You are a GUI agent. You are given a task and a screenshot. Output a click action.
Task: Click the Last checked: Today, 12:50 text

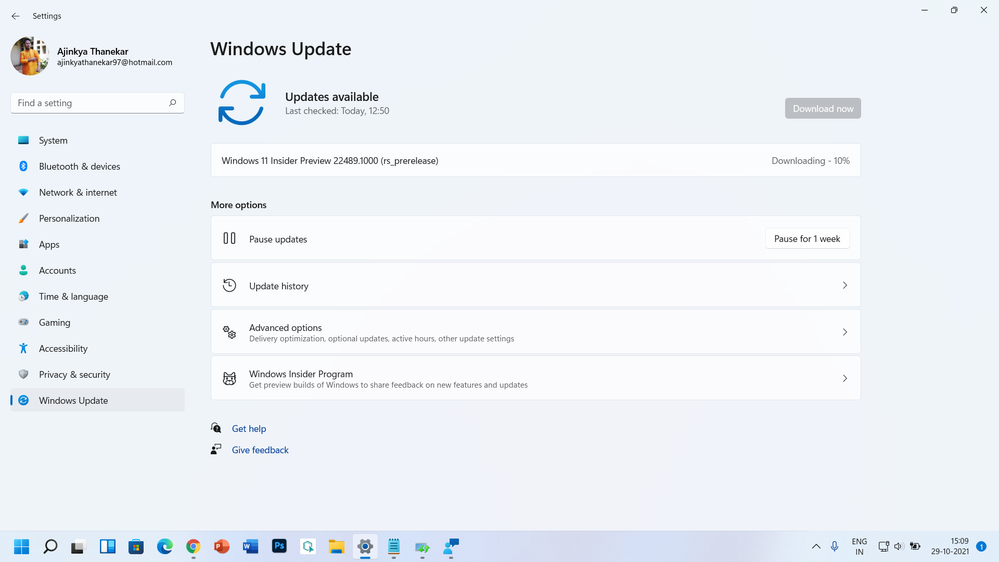[337, 111]
